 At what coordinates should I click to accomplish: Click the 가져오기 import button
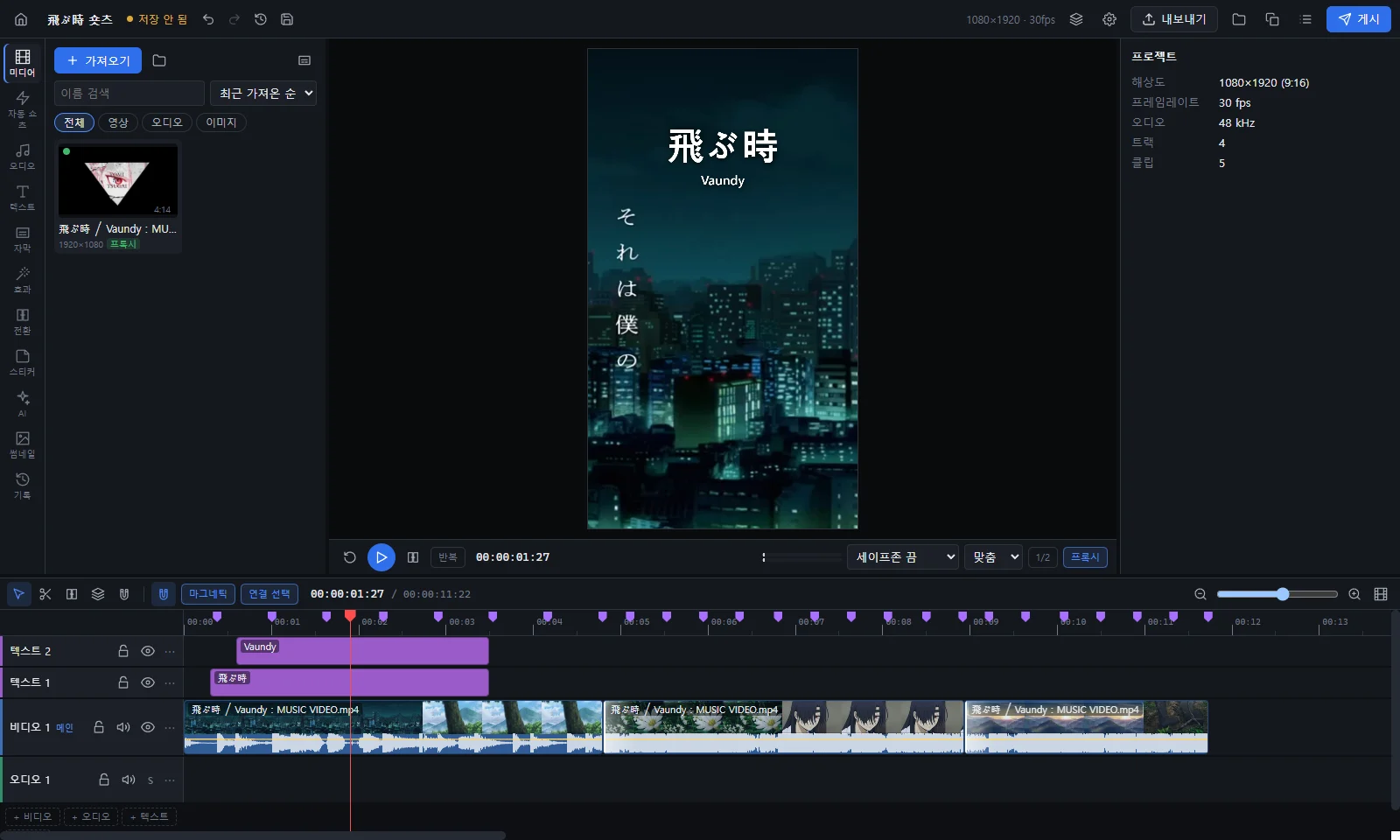point(98,60)
